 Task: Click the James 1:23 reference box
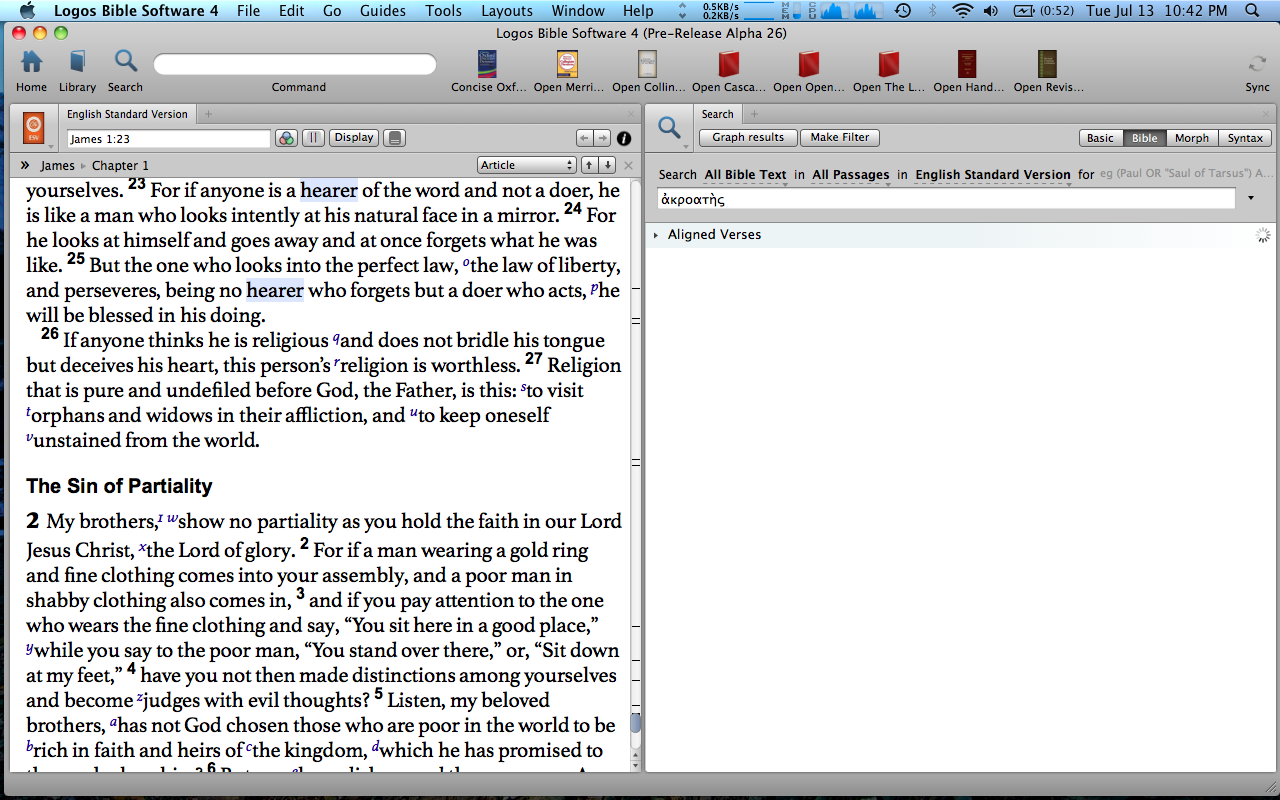(168, 139)
